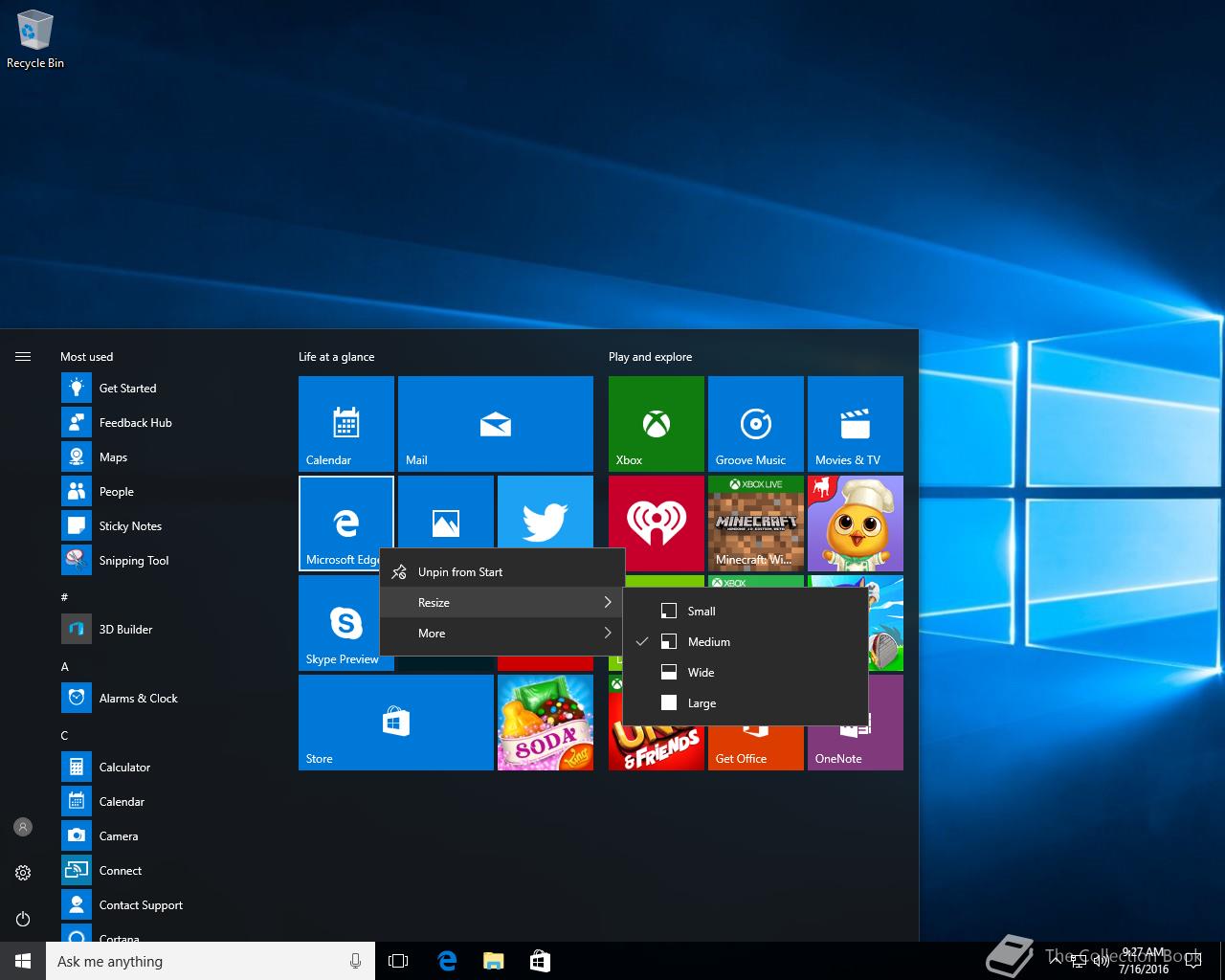The height and width of the screenshot is (980, 1225).
Task: Open the Xbox tile
Action: point(657,423)
